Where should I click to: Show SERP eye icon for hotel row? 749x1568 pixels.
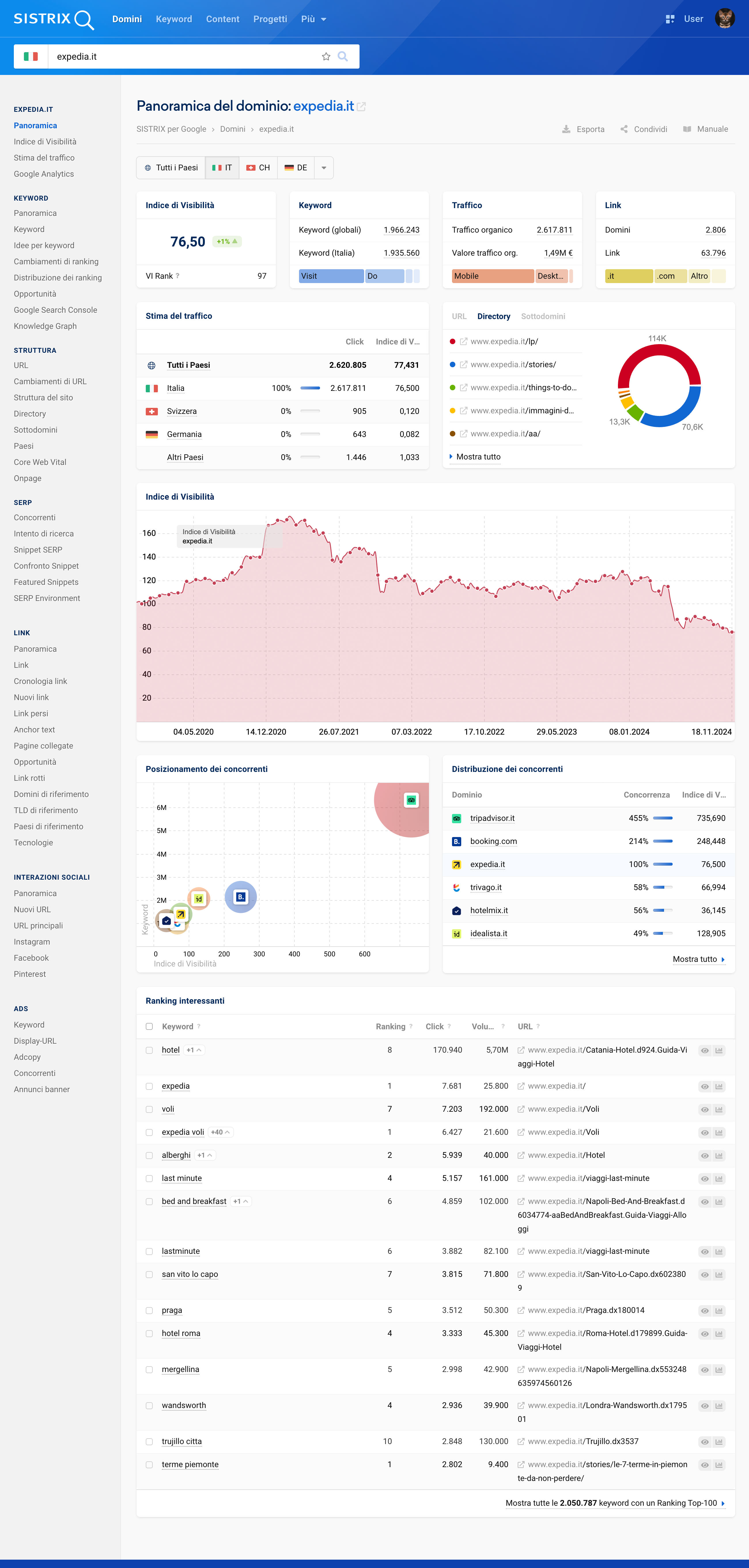[x=705, y=1050]
